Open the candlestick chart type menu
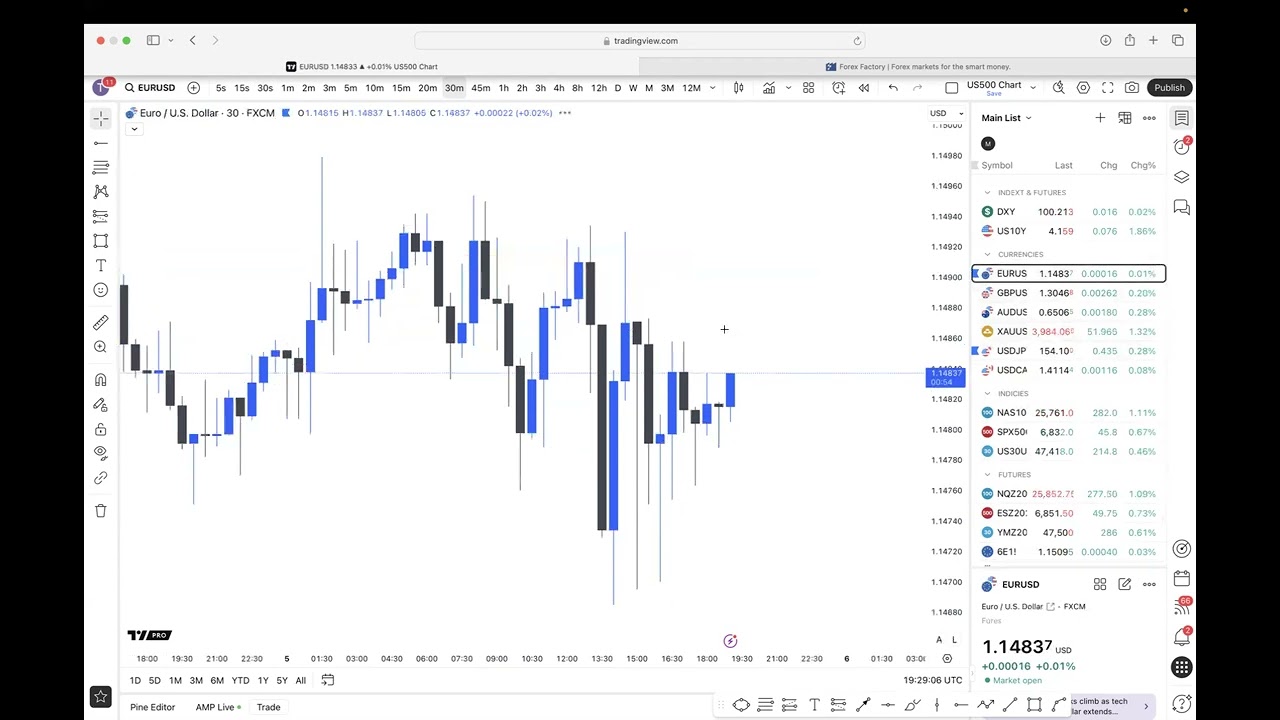The image size is (1280, 720). click(738, 88)
